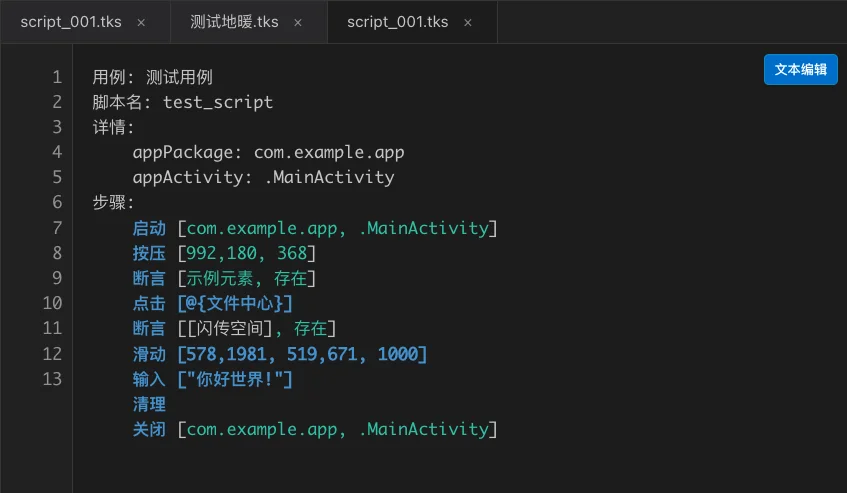This screenshot has height=493, width=847.
Task: Click the appPackage property text
Action: coord(186,152)
